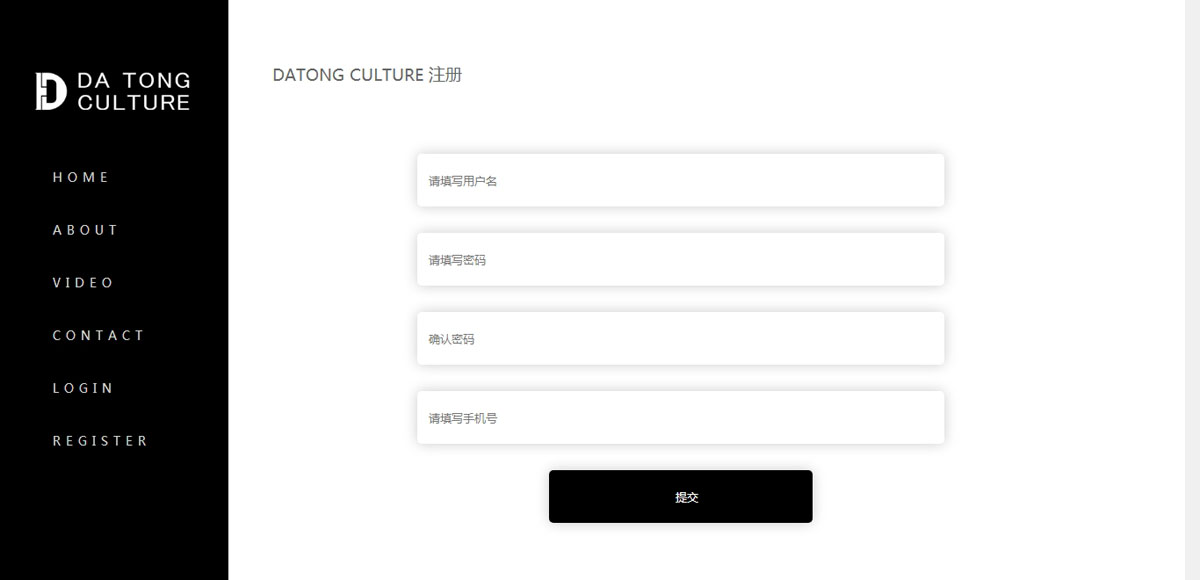Go to the ABOUT sidebar item
The height and width of the screenshot is (580, 1200).
[86, 230]
